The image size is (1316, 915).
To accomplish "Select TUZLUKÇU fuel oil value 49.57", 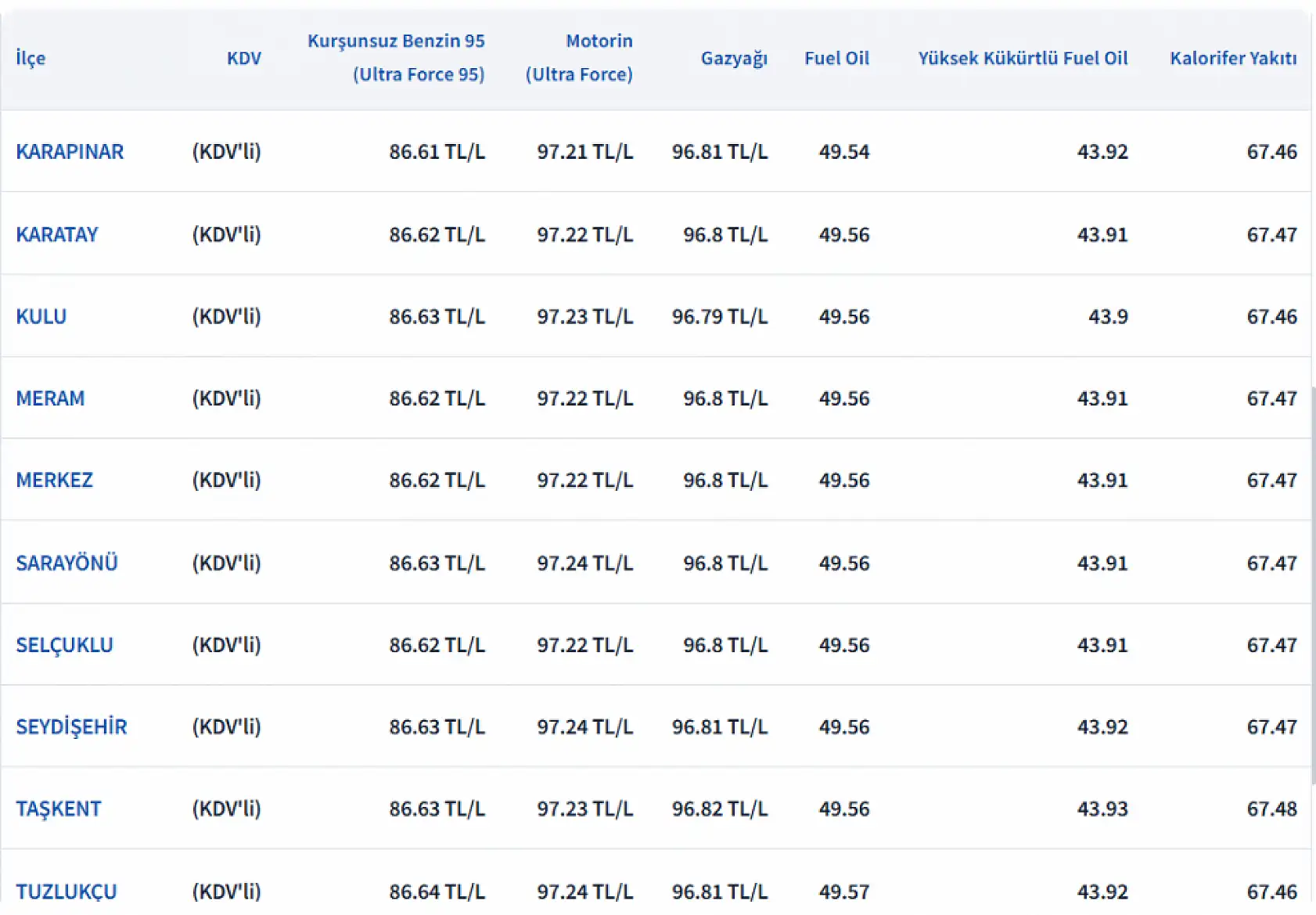I will pos(844,892).
